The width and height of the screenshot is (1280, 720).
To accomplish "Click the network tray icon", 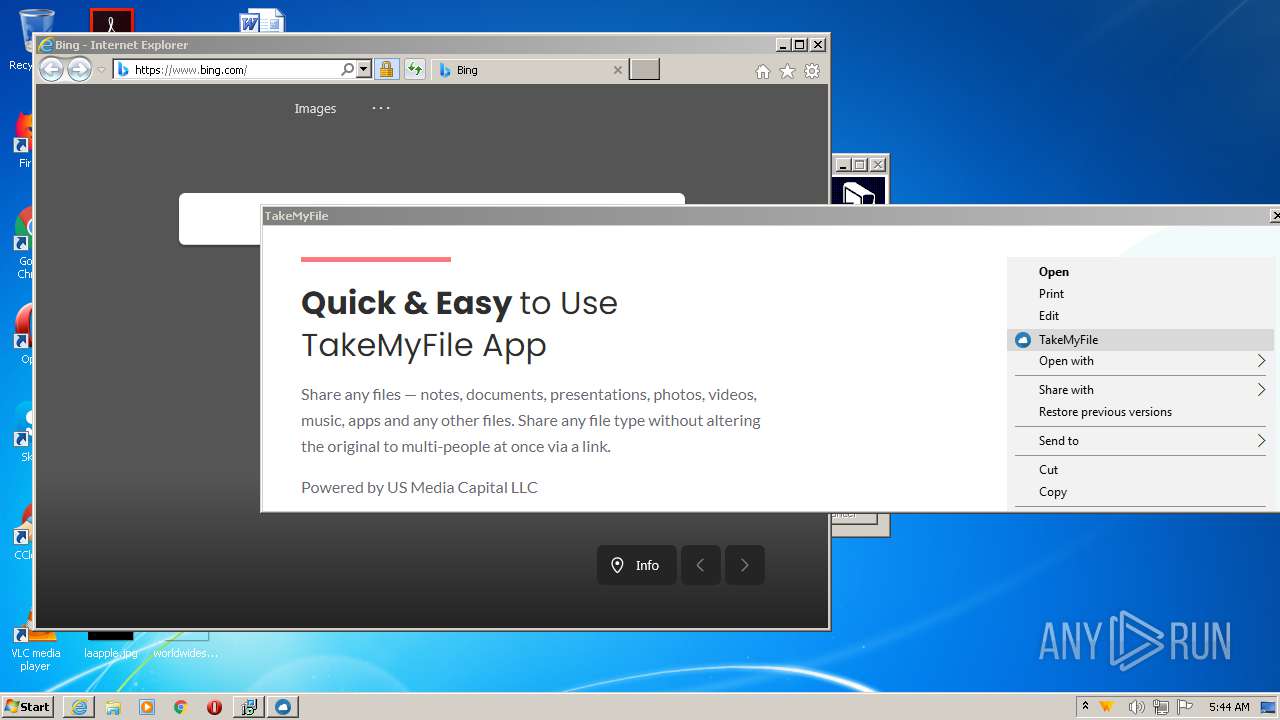I will pyautogui.click(x=1161, y=707).
